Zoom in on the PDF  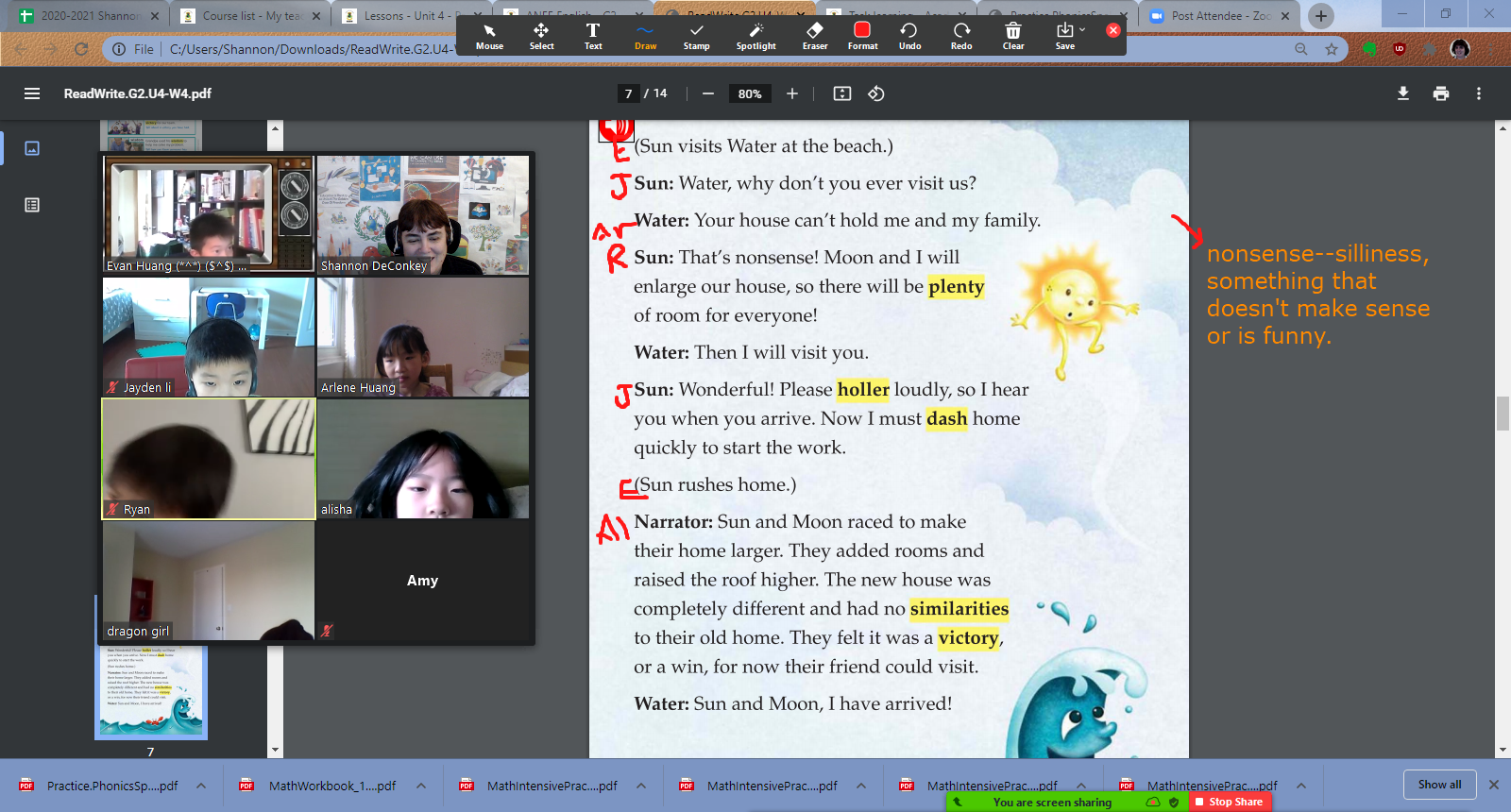coord(792,93)
